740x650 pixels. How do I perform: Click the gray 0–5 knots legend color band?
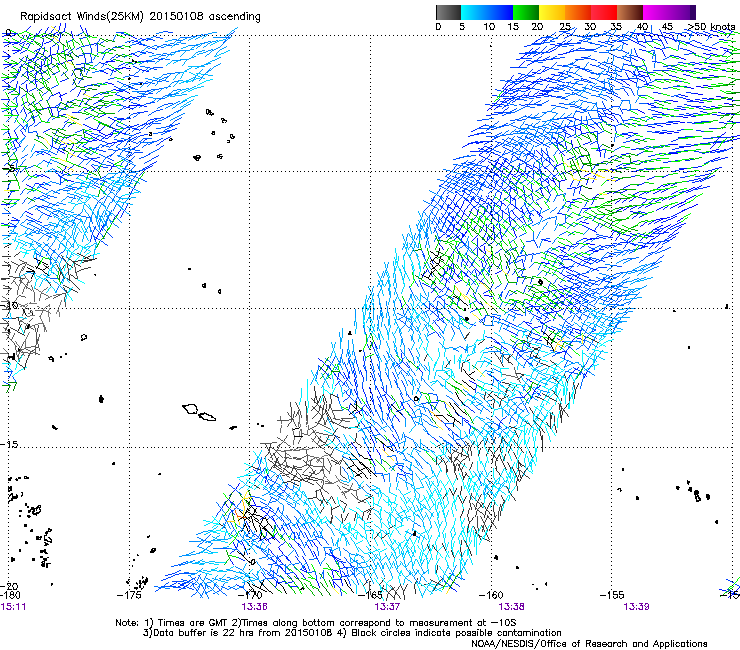(x=448, y=12)
